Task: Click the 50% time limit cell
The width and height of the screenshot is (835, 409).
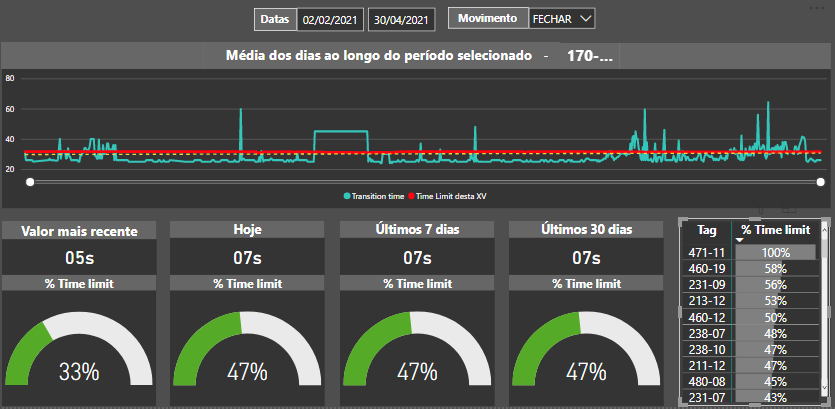Action: tap(775, 317)
